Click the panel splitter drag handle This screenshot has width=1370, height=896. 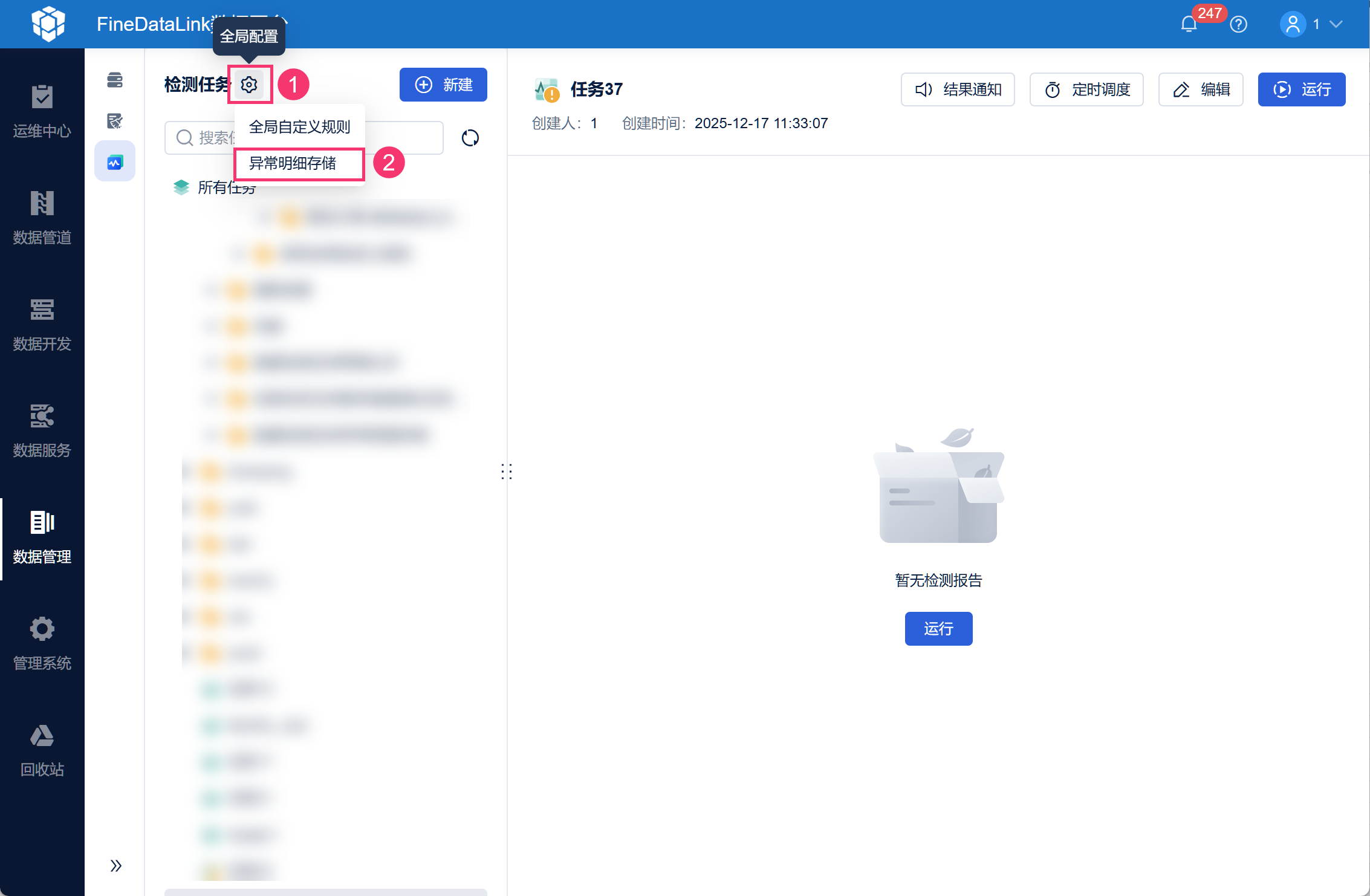coord(507,472)
